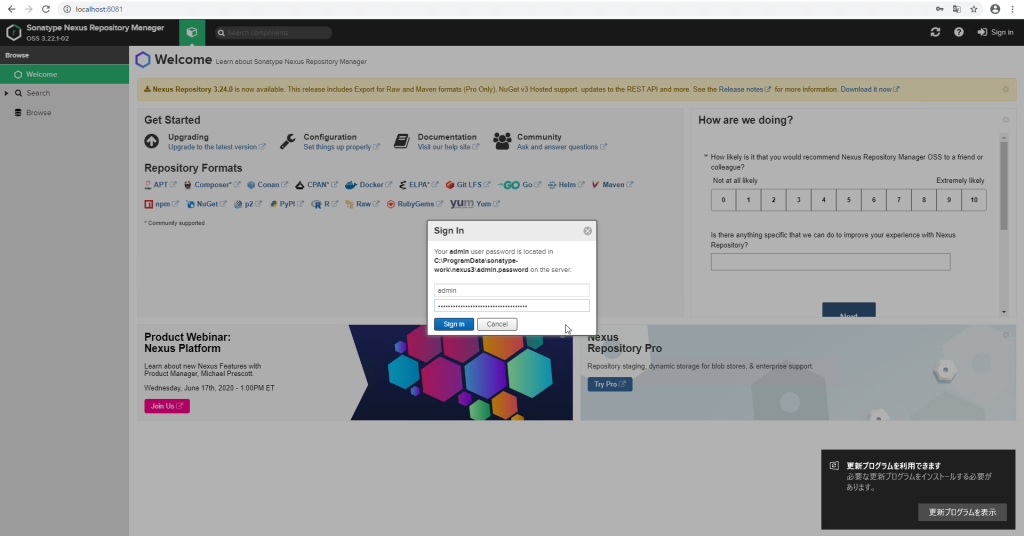This screenshot has width=1024, height=536.
Task: Select rating 7 in survey
Action: pyautogui.click(x=899, y=200)
